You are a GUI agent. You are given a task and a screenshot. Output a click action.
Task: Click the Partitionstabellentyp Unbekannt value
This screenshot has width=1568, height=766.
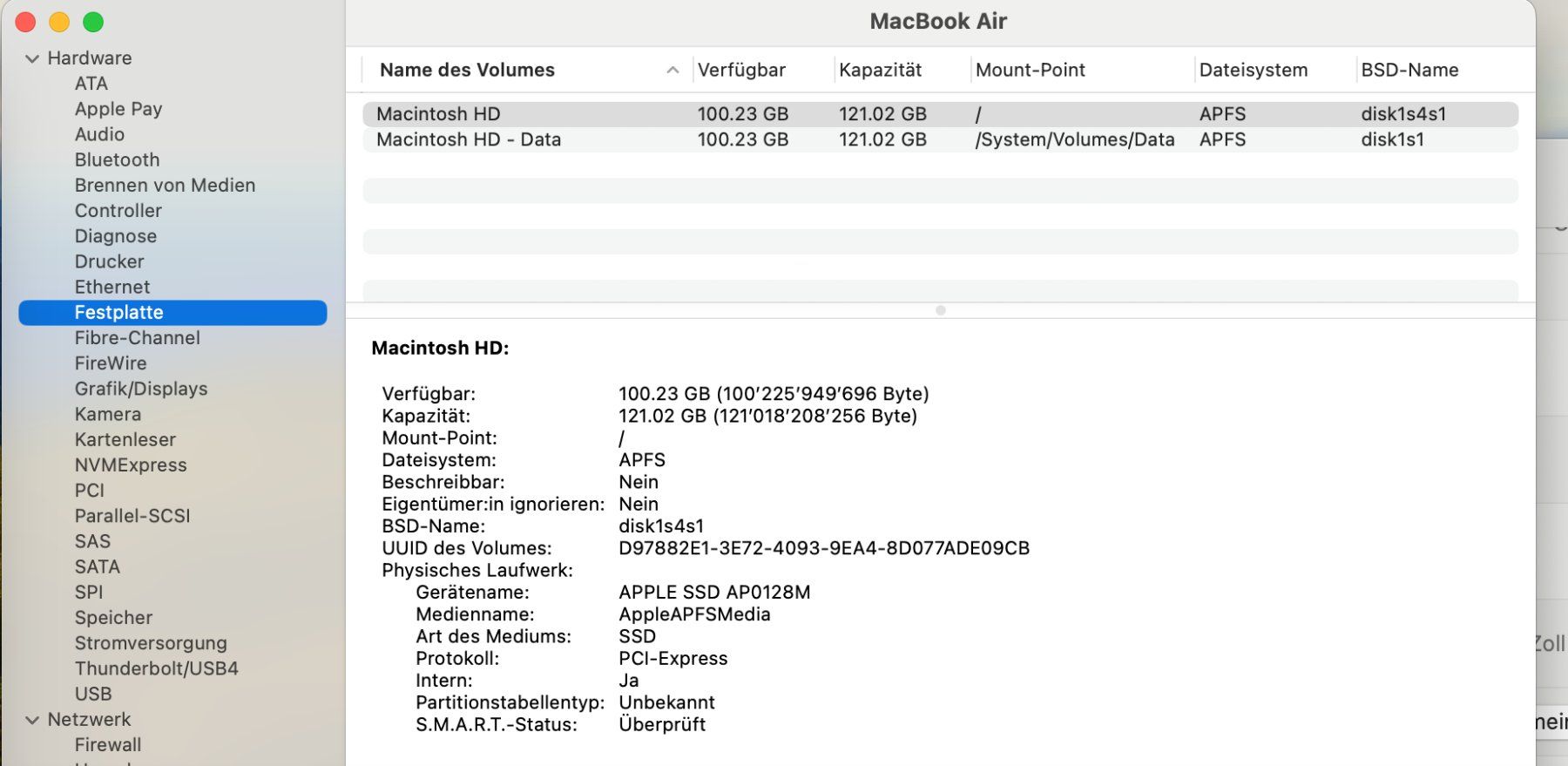pyautogui.click(x=666, y=702)
